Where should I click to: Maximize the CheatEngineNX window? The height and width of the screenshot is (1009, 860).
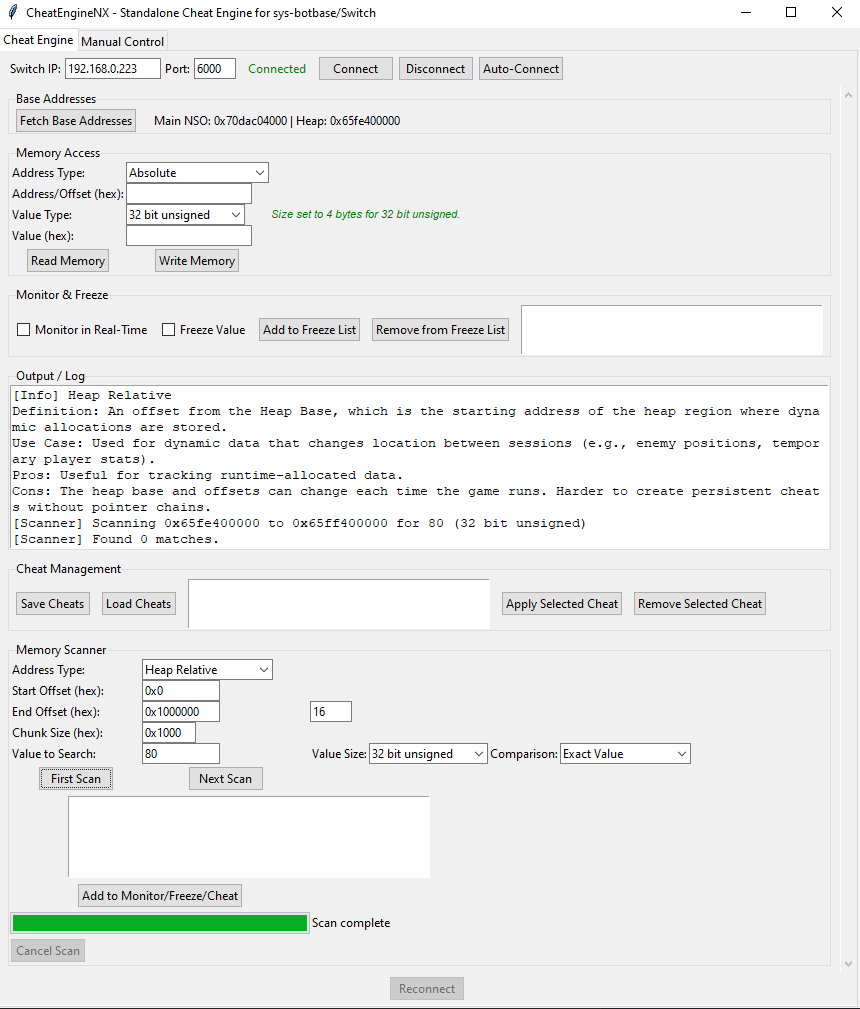[791, 12]
